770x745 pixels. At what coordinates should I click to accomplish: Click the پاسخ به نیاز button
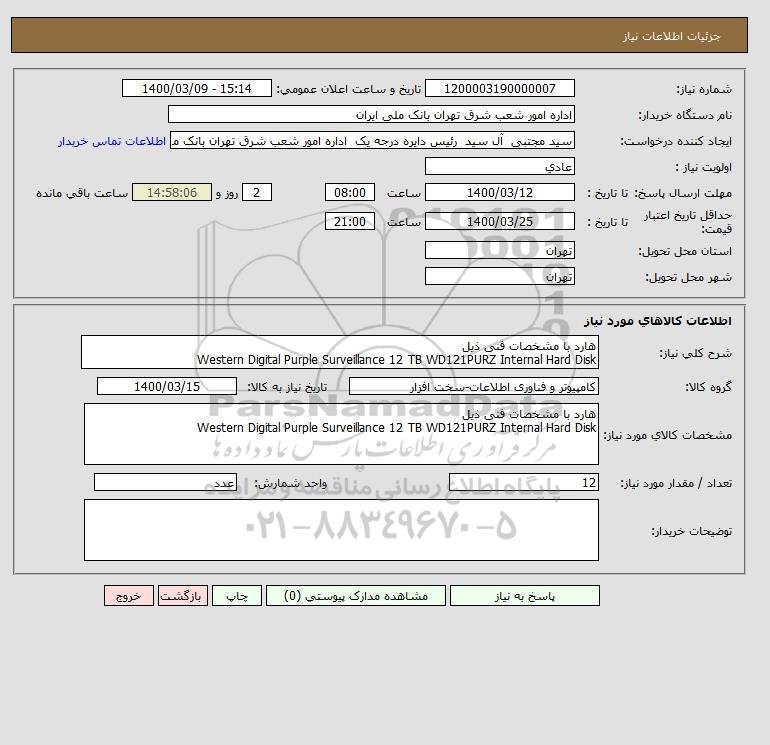[524, 596]
